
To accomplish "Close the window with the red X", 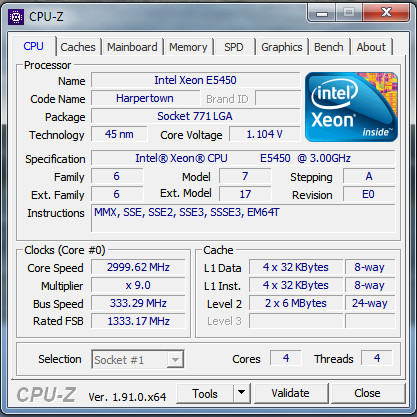I will tap(386, 13).
